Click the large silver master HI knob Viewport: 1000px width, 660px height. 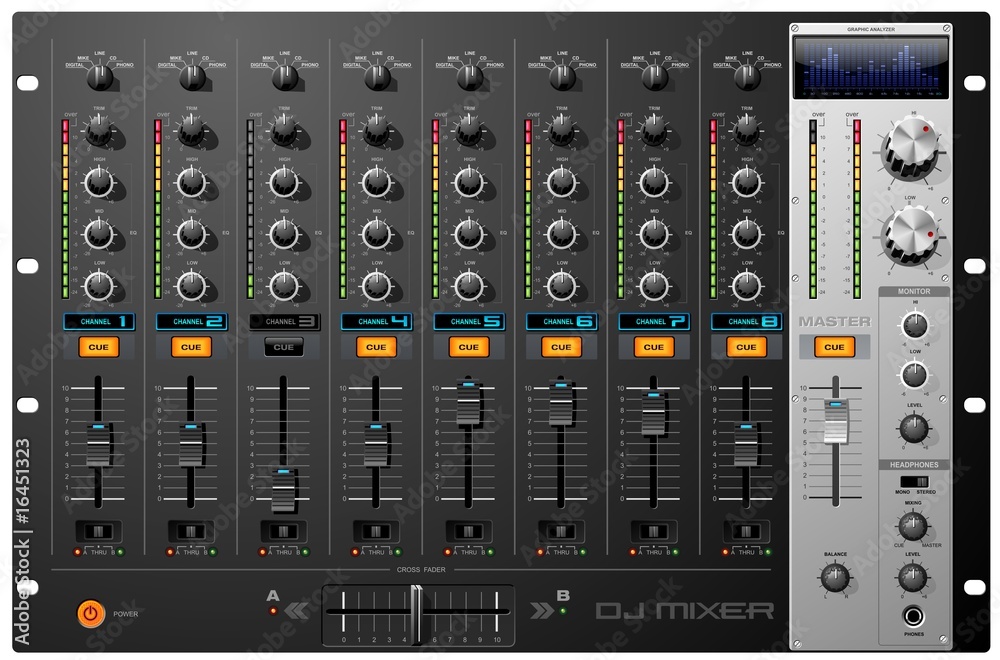click(x=911, y=149)
